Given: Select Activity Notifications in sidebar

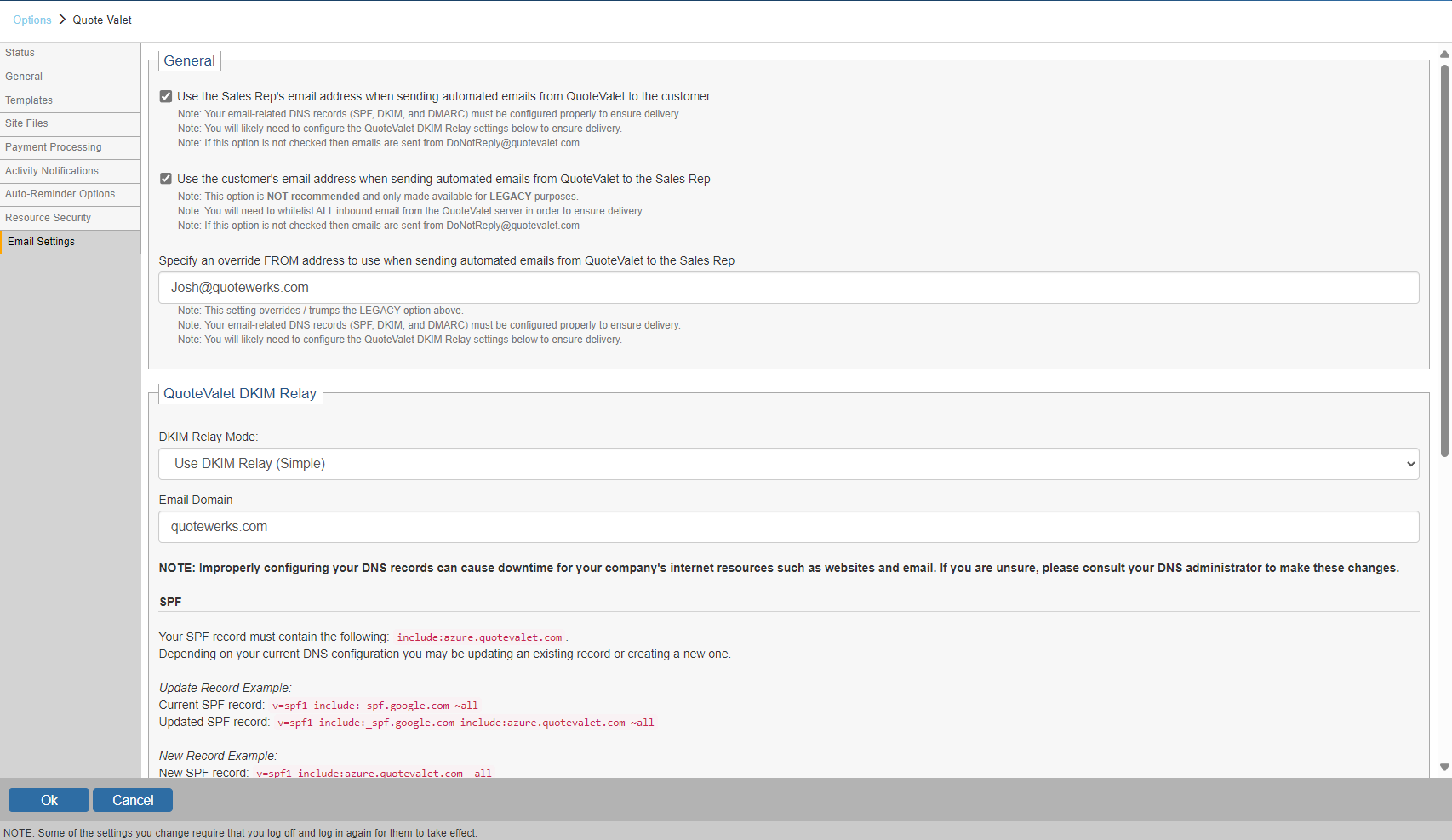Looking at the screenshot, I should tap(52, 171).
